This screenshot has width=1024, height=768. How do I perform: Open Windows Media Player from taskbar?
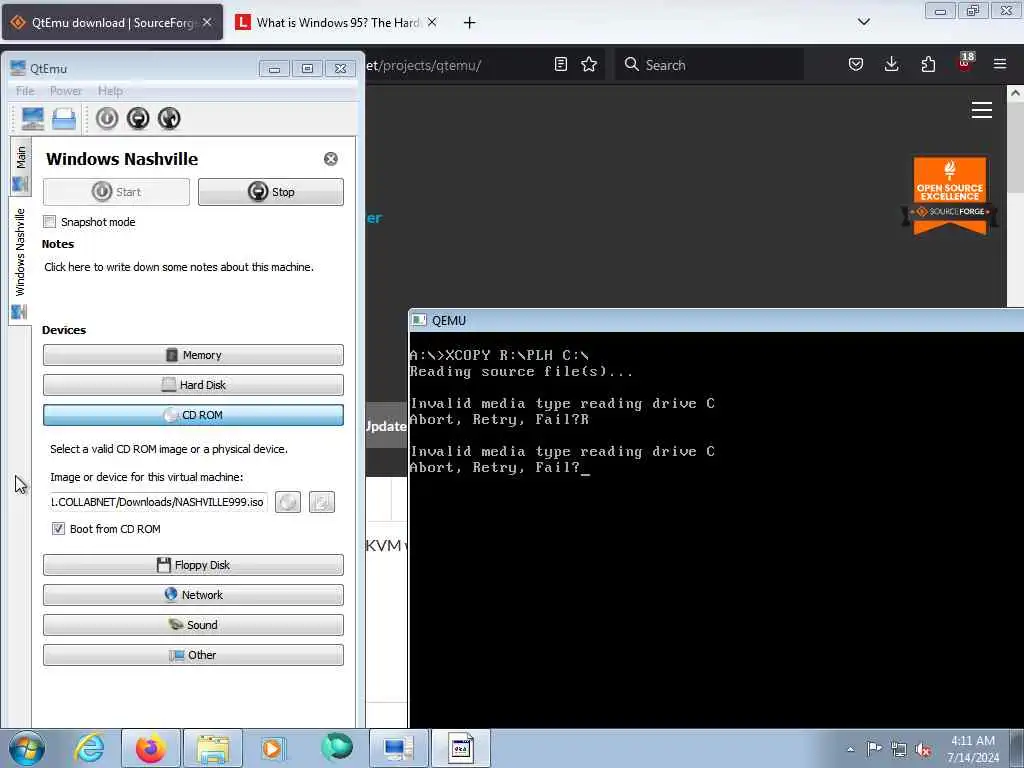pyautogui.click(x=273, y=748)
